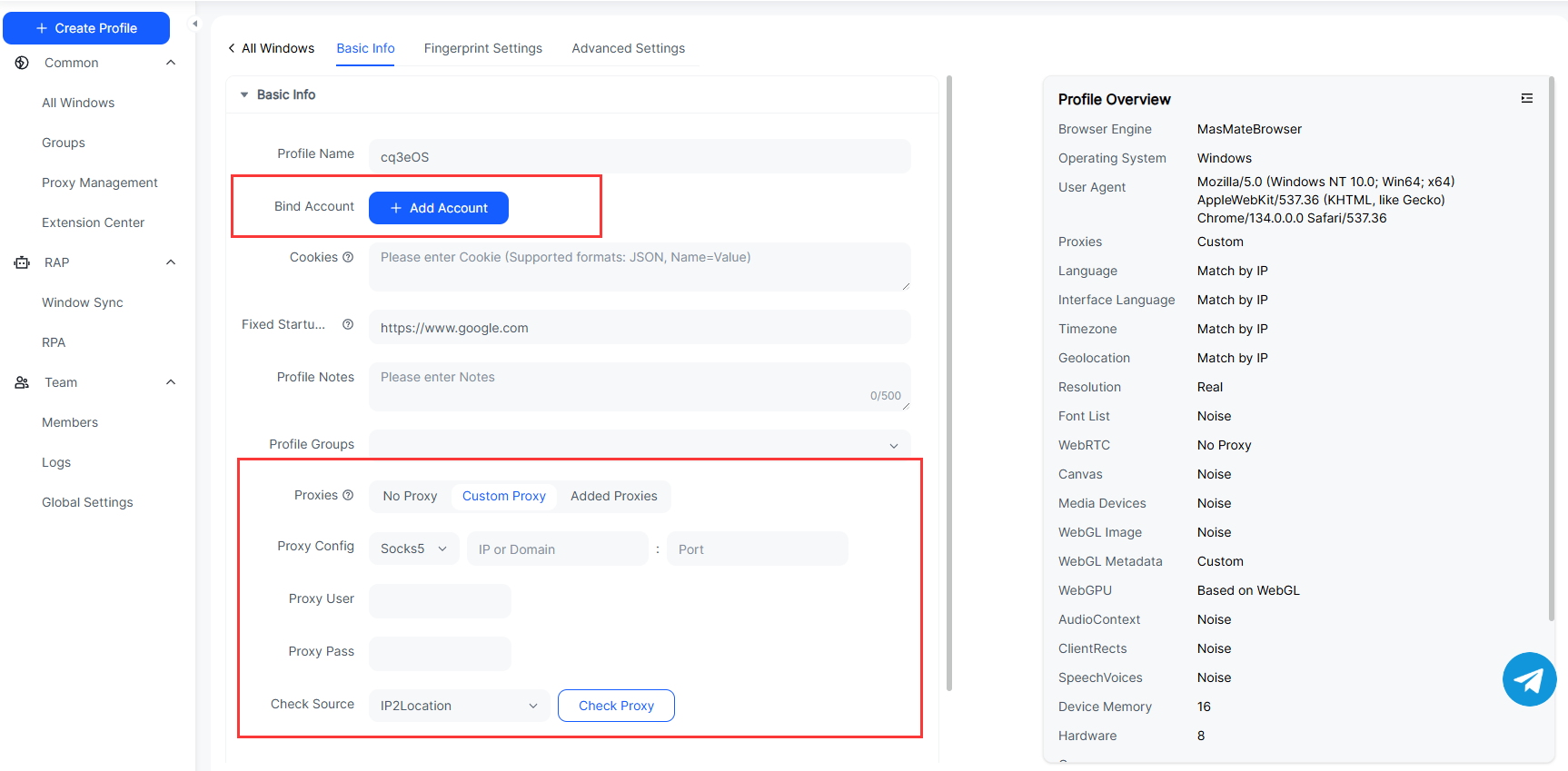The height and width of the screenshot is (771, 1568).
Task: Click the form's vertical scrollbar
Action: click(949, 381)
